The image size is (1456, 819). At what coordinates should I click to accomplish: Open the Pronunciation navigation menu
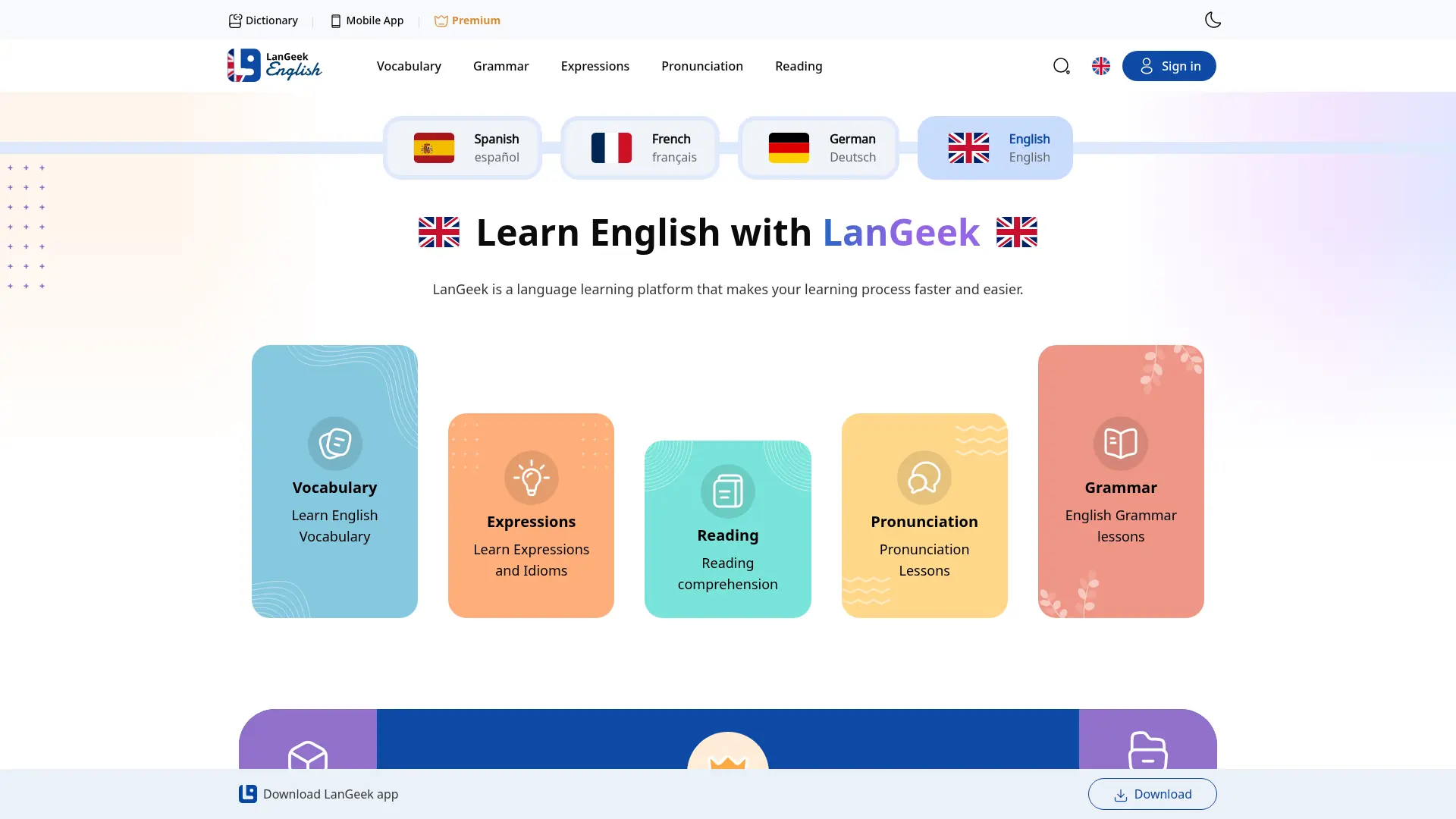pos(701,66)
